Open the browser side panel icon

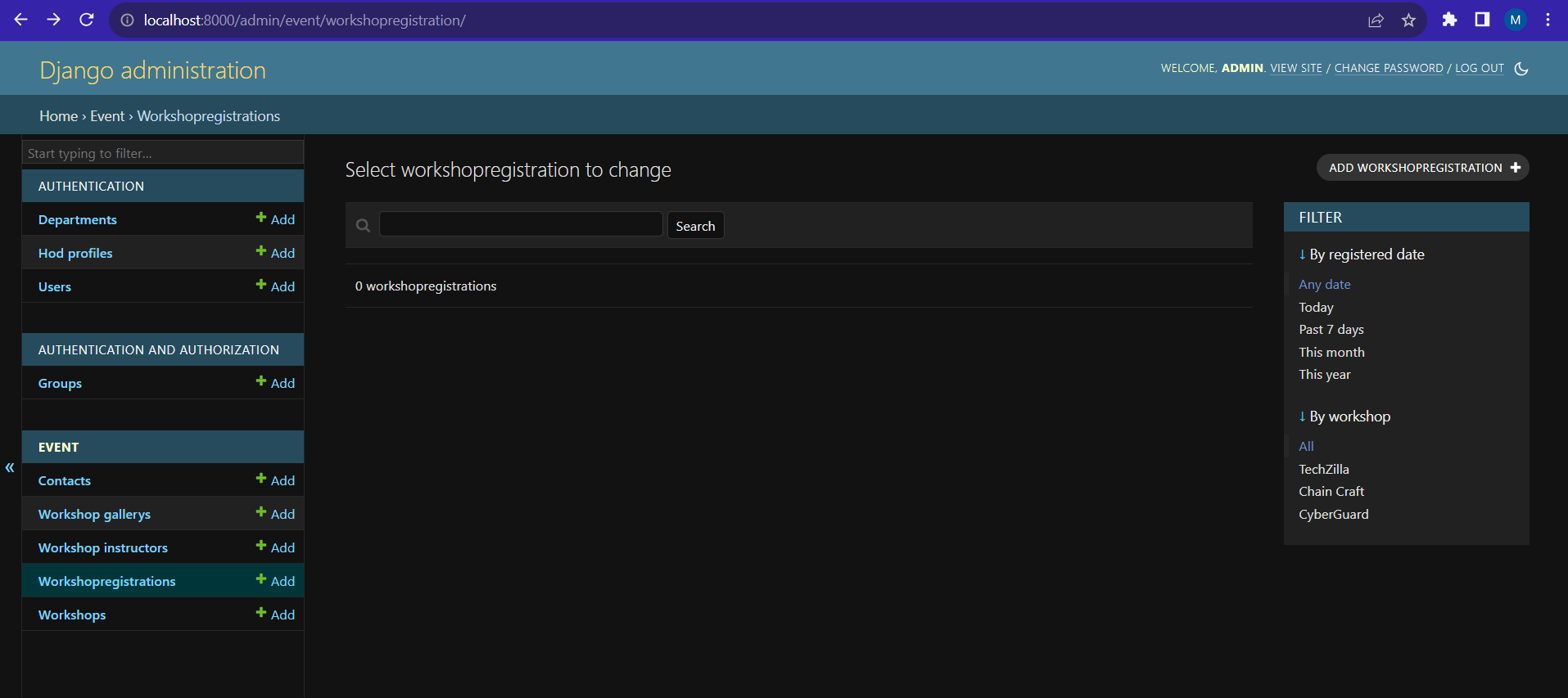coord(1482,20)
